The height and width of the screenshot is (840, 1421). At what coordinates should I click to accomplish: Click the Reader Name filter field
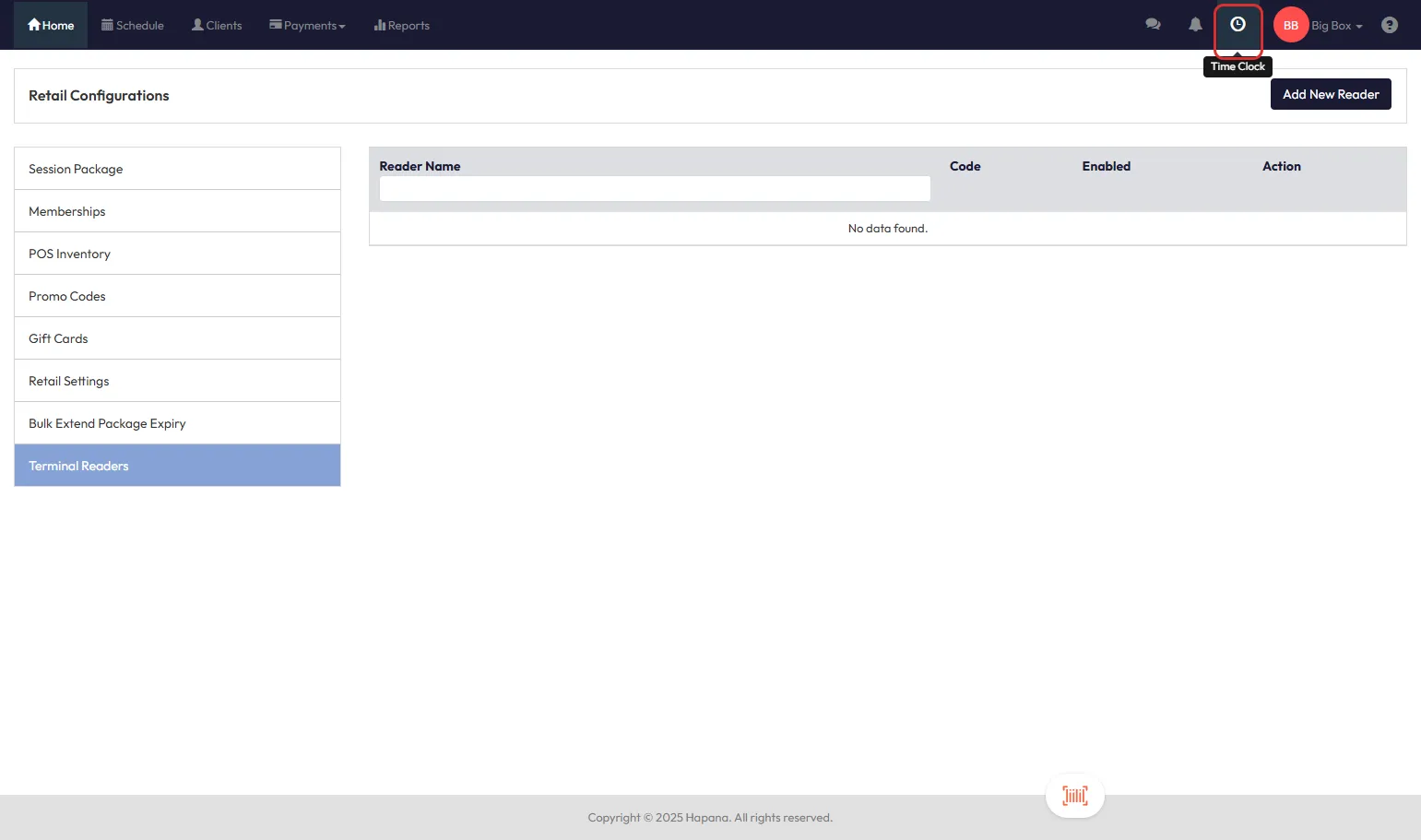pyautogui.click(x=655, y=189)
